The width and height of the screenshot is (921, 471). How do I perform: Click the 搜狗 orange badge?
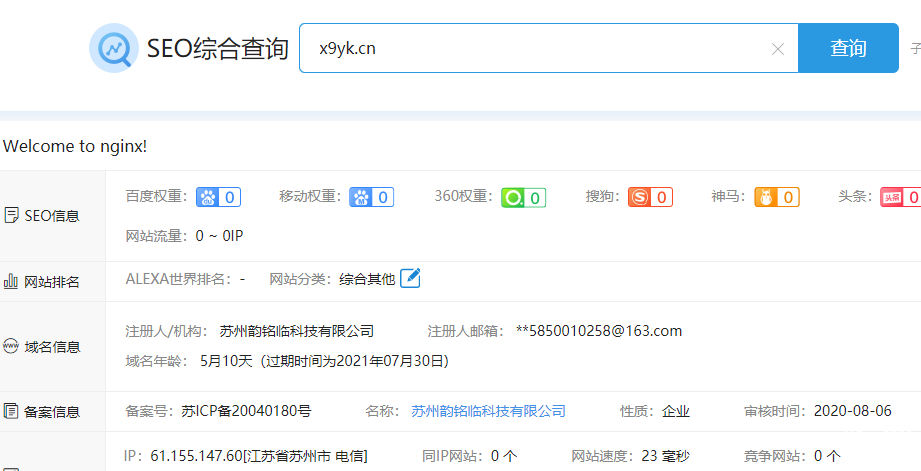pos(650,197)
